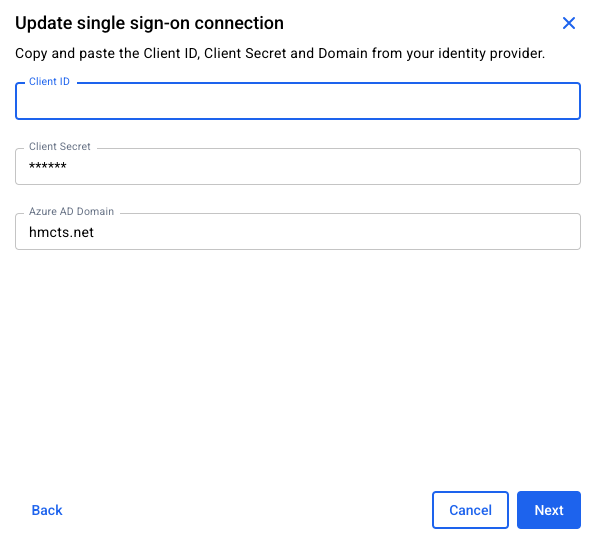Click the masked asterisks secret value
This screenshot has height=538, width=596.
pos(48,167)
